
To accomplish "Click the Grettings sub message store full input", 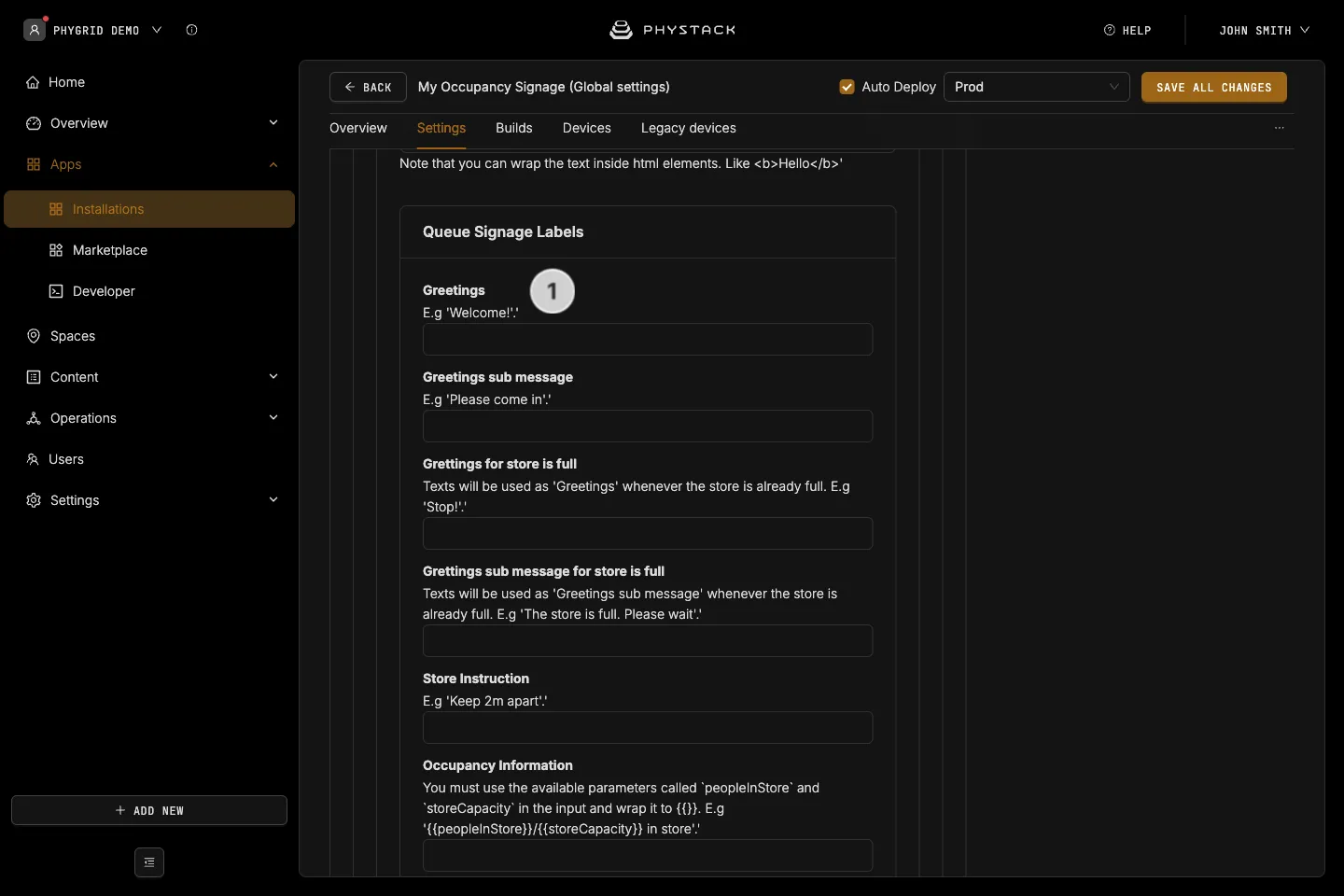I will pos(648,641).
